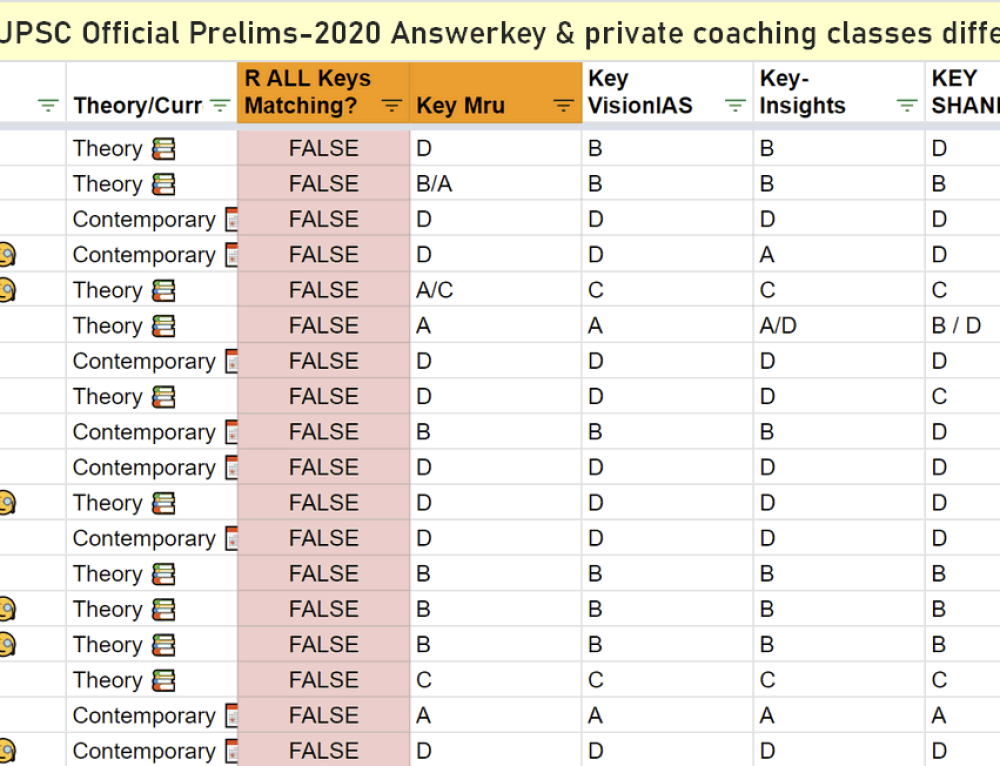This screenshot has height=766, width=1000.
Task: Select FALSE cell in the B/A row
Action: coord(323,184)
